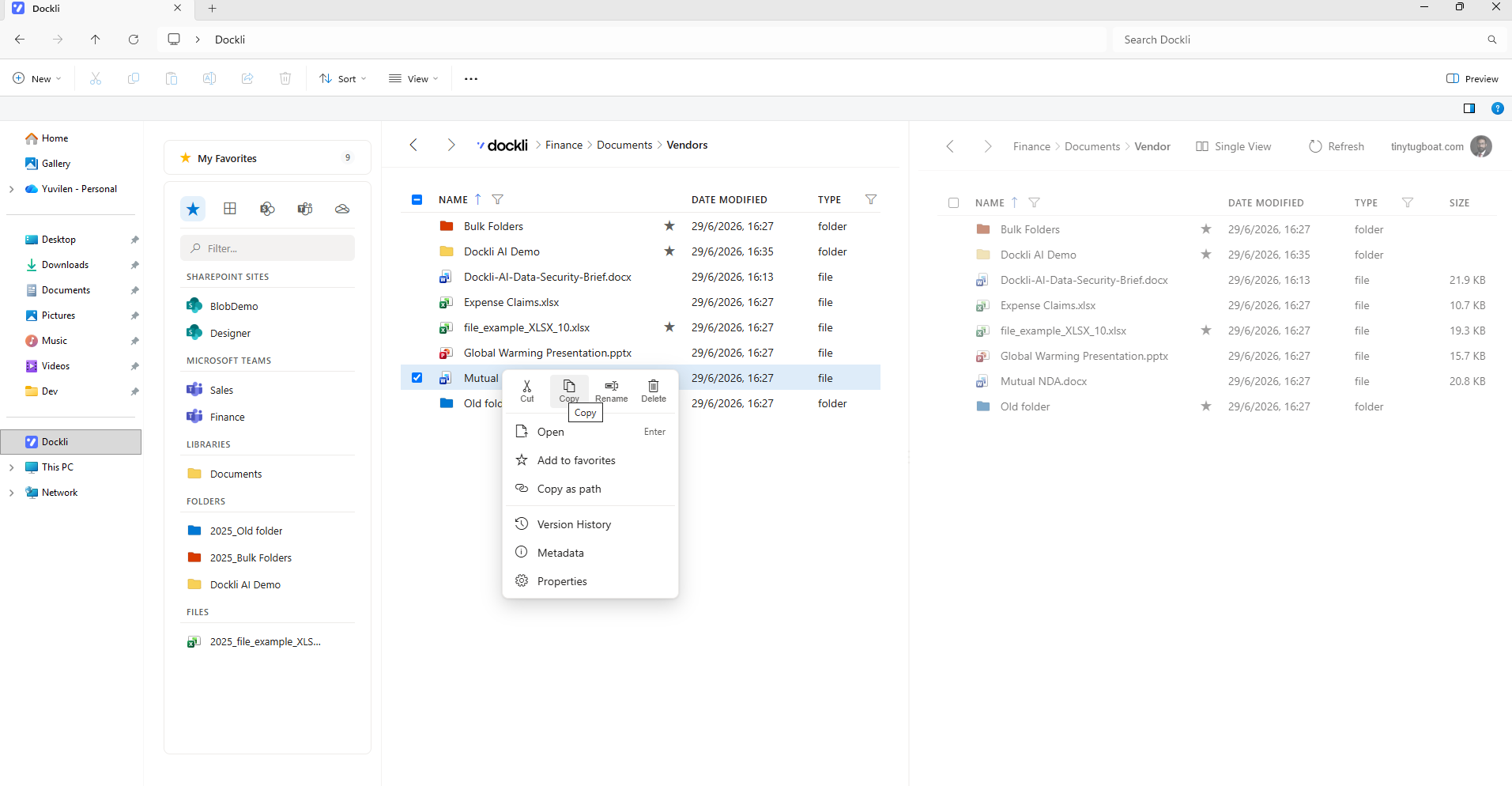
Task: Expand This PC tree node
Action: 11,467
